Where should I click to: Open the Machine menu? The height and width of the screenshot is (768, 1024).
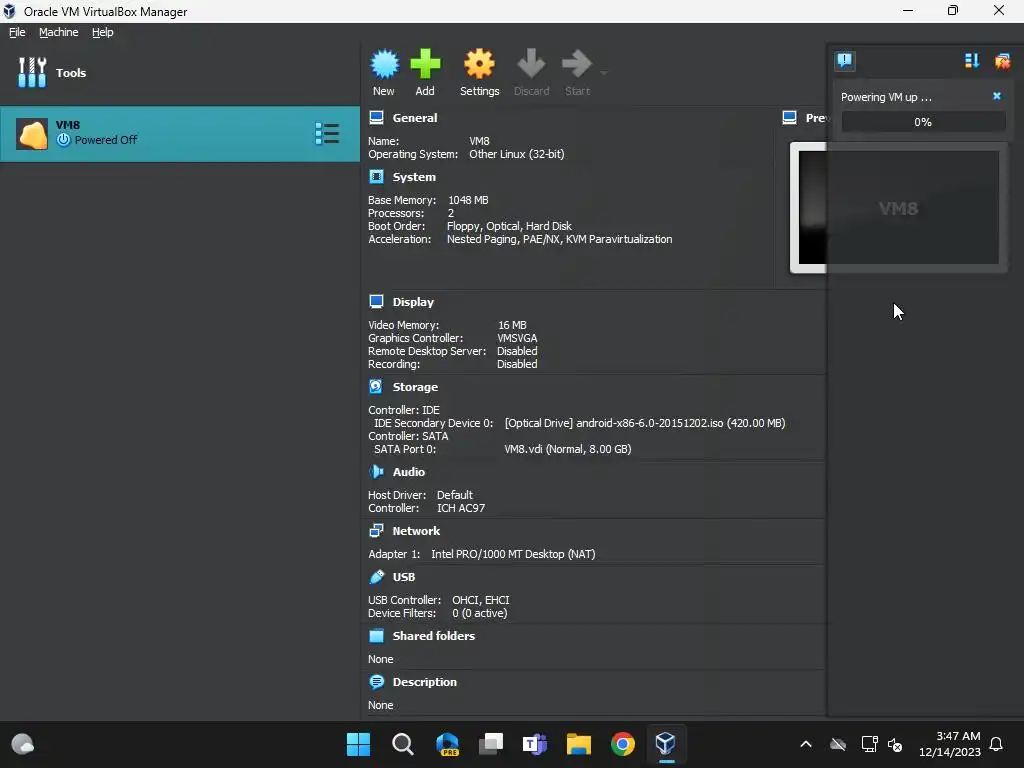coord(58,32)
